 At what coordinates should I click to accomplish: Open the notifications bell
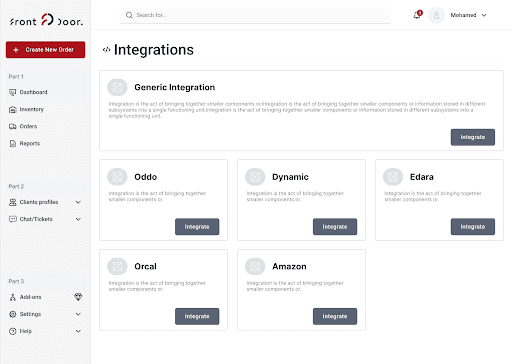click(417, 15)
